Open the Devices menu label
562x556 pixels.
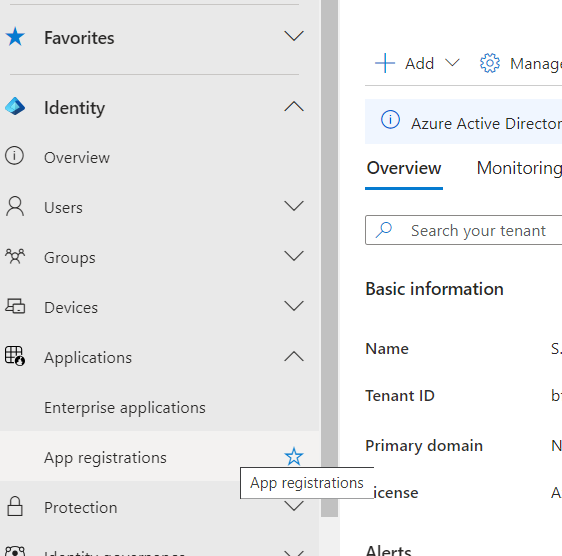pos(71,308)
